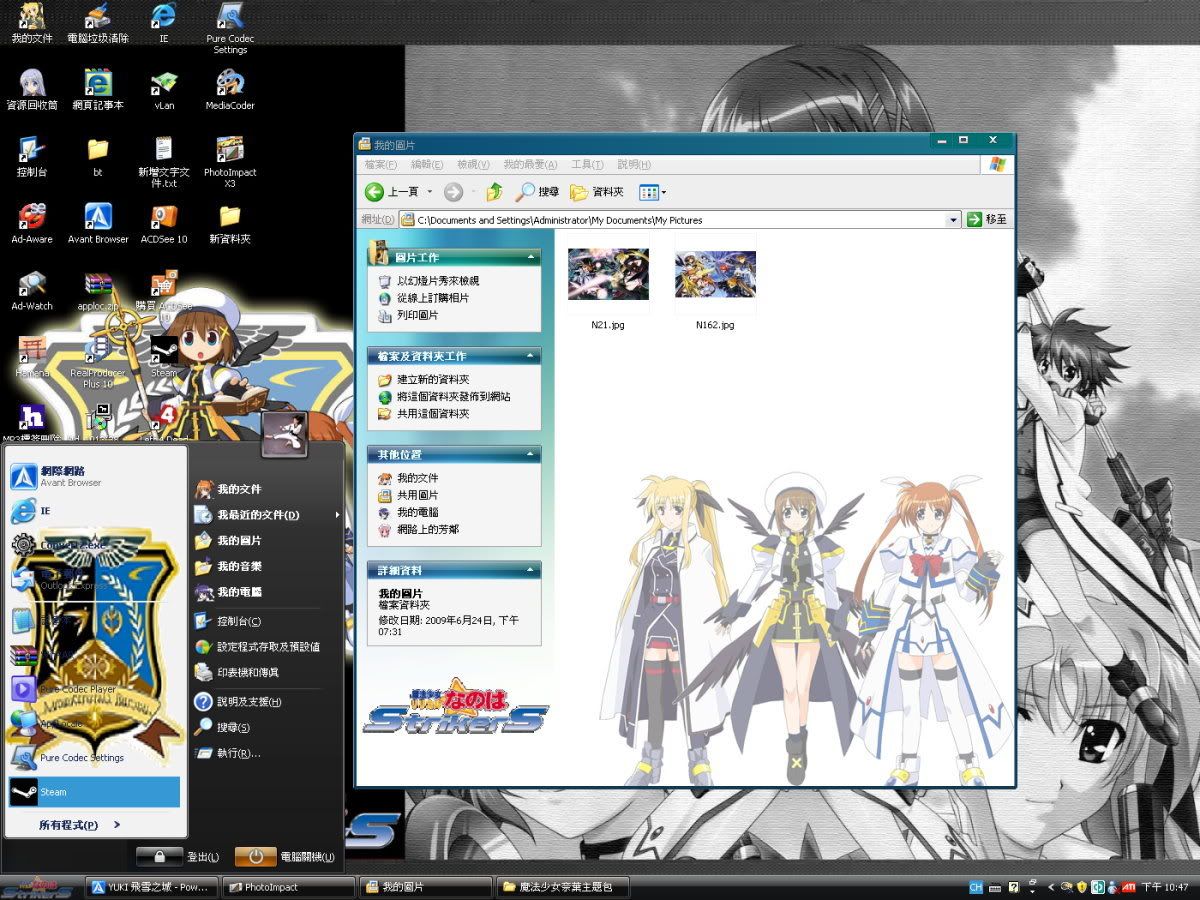This screenshot has height=900, width=1200.
Task: Switch to 魔法少女奈葉主題包 taskbar button
Action: pos(565,887)
